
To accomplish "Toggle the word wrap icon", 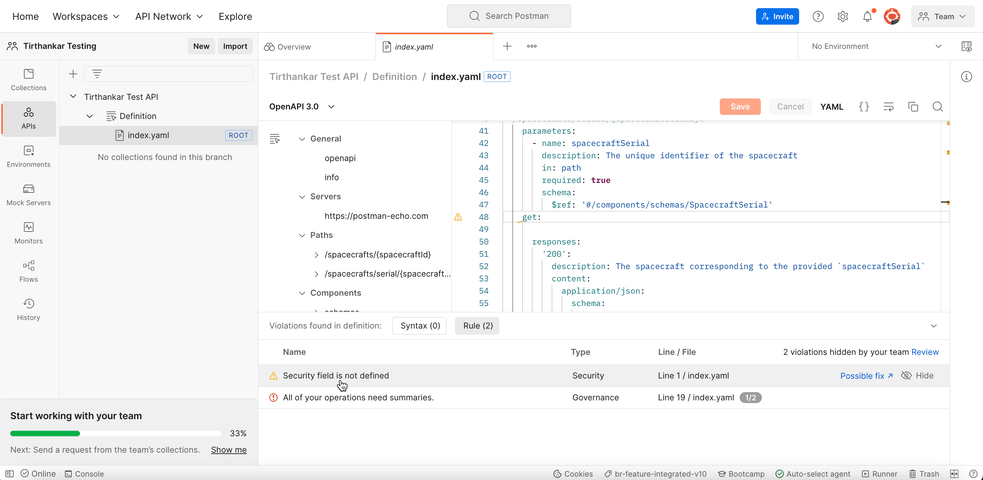I will [888, 107].
